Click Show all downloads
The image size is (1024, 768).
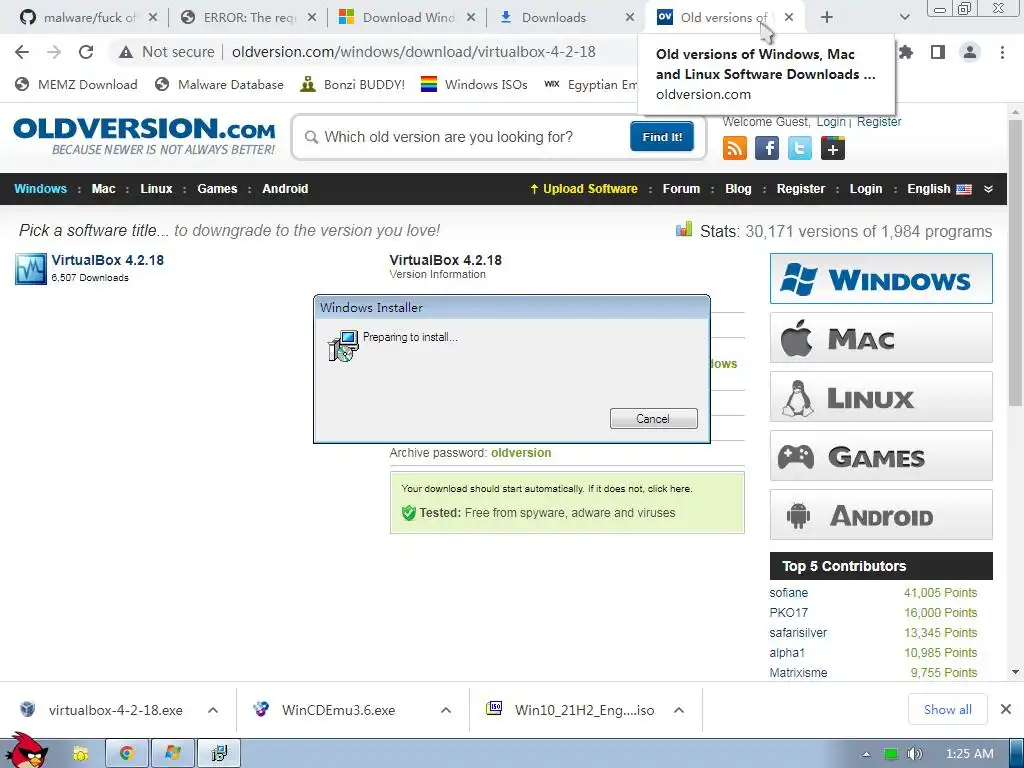(948, 709)
